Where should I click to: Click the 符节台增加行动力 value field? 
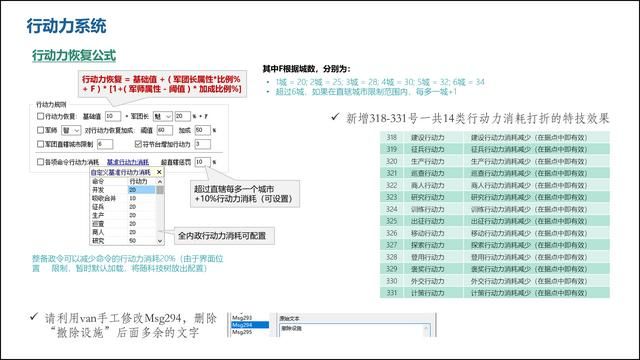point(203,144)
